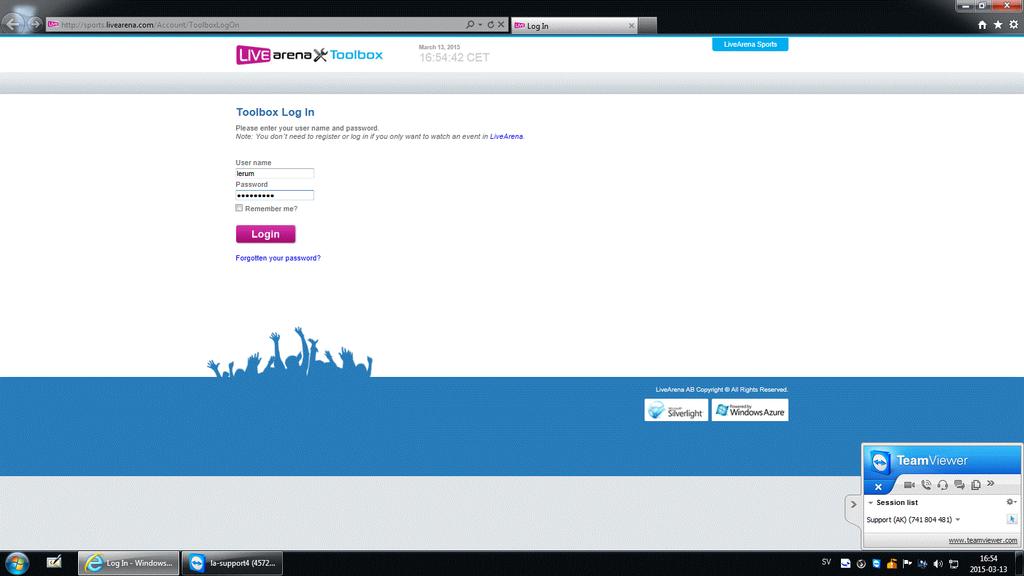Click the LiveArena Sports button
The width and height of the screenshot is (1024, 576).
pyautogui.click(x=750, y=44)
